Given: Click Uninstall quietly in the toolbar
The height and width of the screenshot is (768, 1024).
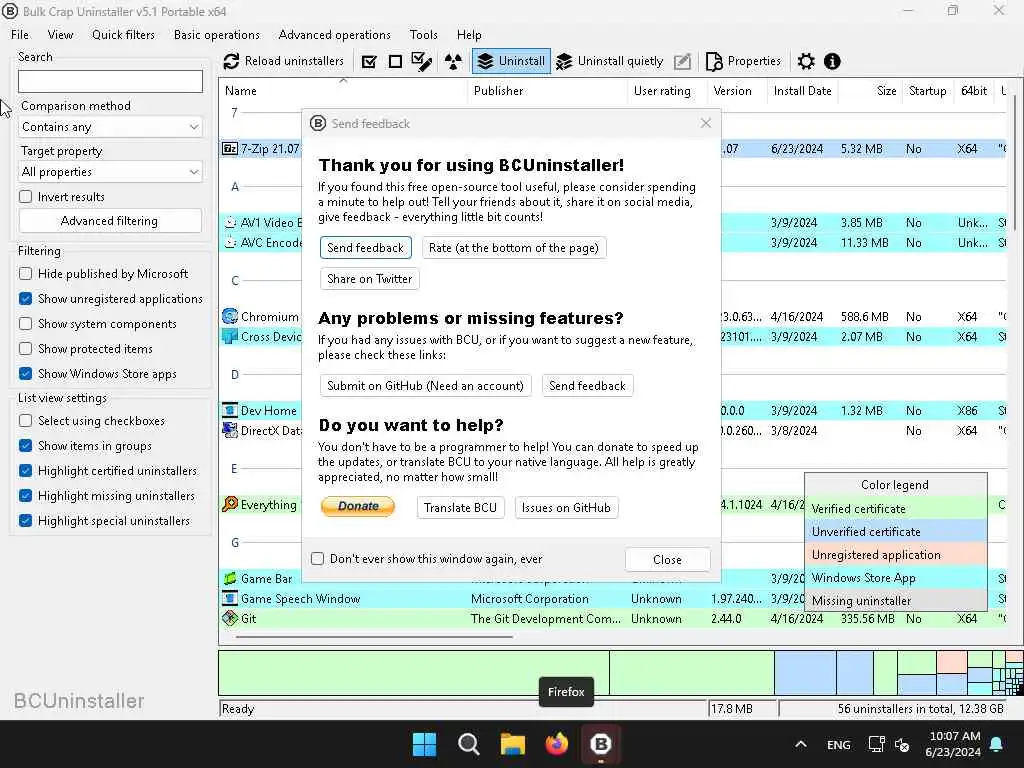Looking at the screenshot, I should (609, 61).
